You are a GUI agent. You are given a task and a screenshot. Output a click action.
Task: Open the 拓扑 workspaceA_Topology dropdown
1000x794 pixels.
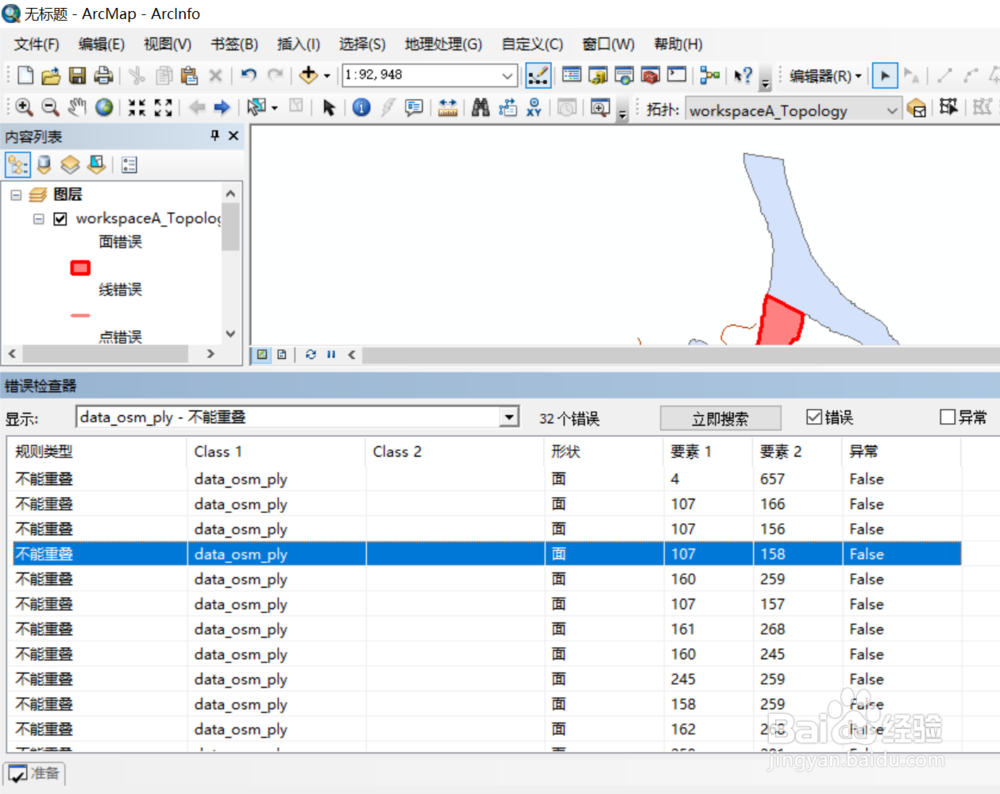click(x=892, y=110)
